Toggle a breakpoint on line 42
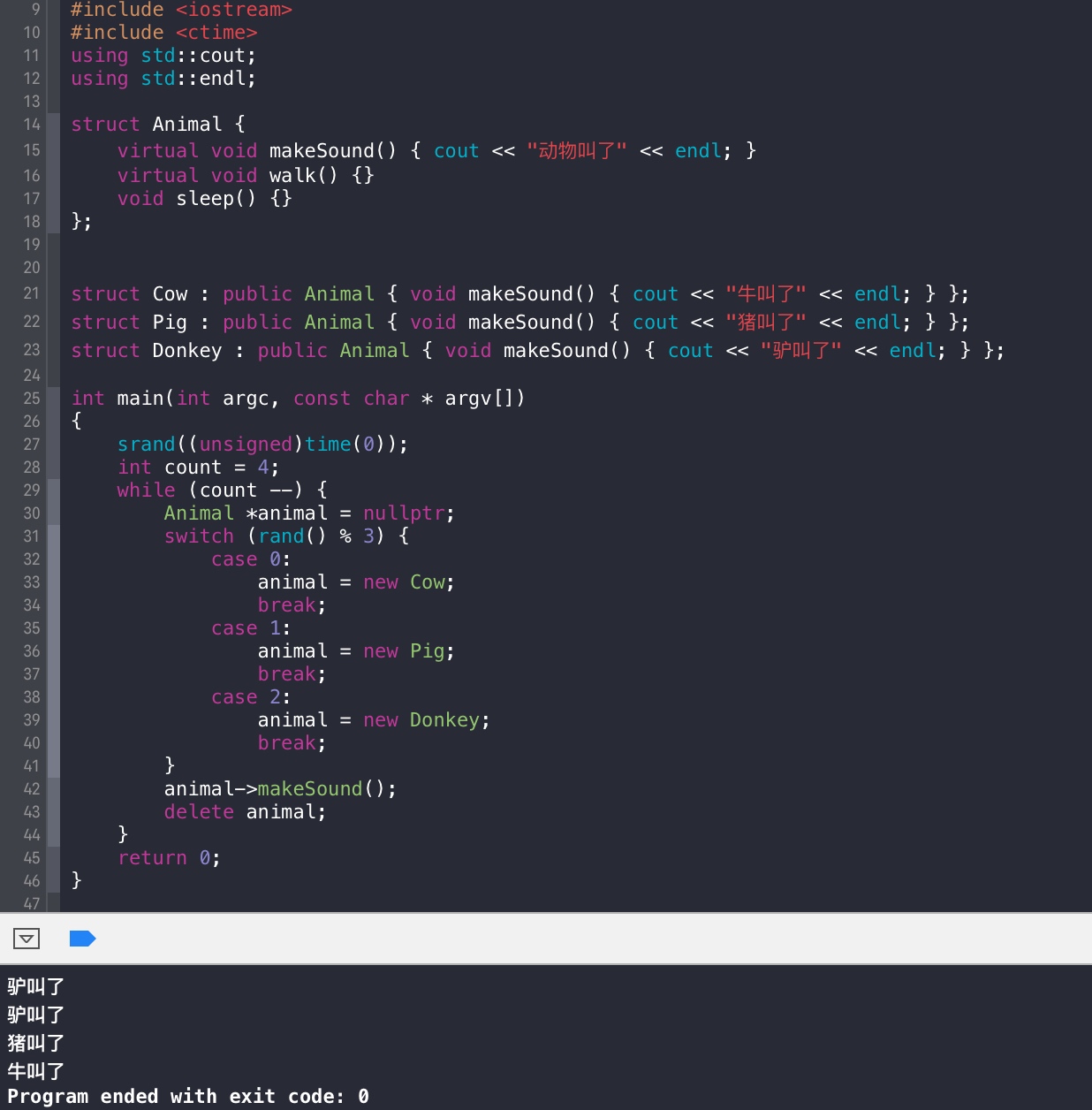1092x1110 pixels. [32, 788]
